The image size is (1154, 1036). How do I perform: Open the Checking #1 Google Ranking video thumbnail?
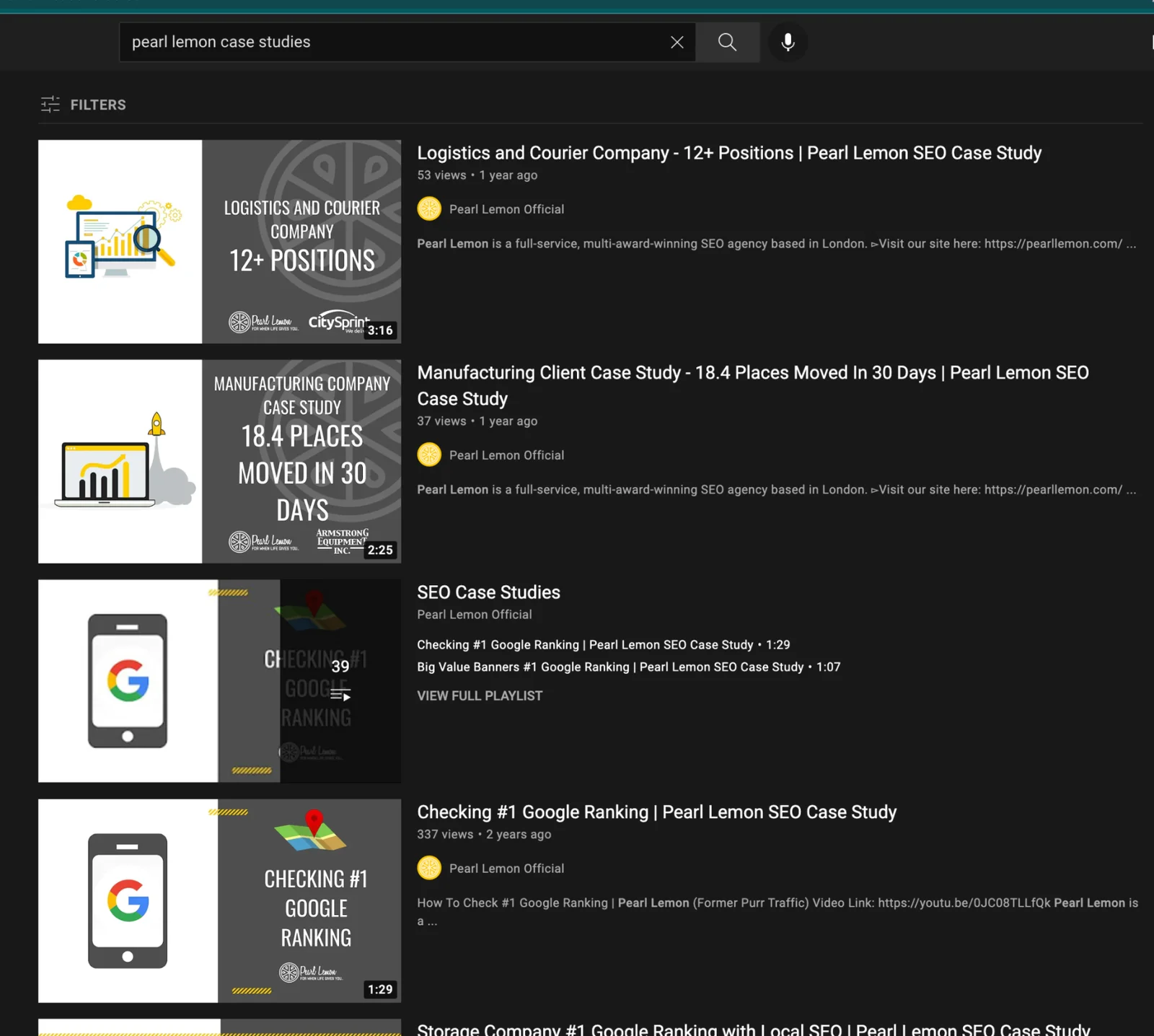(219, 900)
